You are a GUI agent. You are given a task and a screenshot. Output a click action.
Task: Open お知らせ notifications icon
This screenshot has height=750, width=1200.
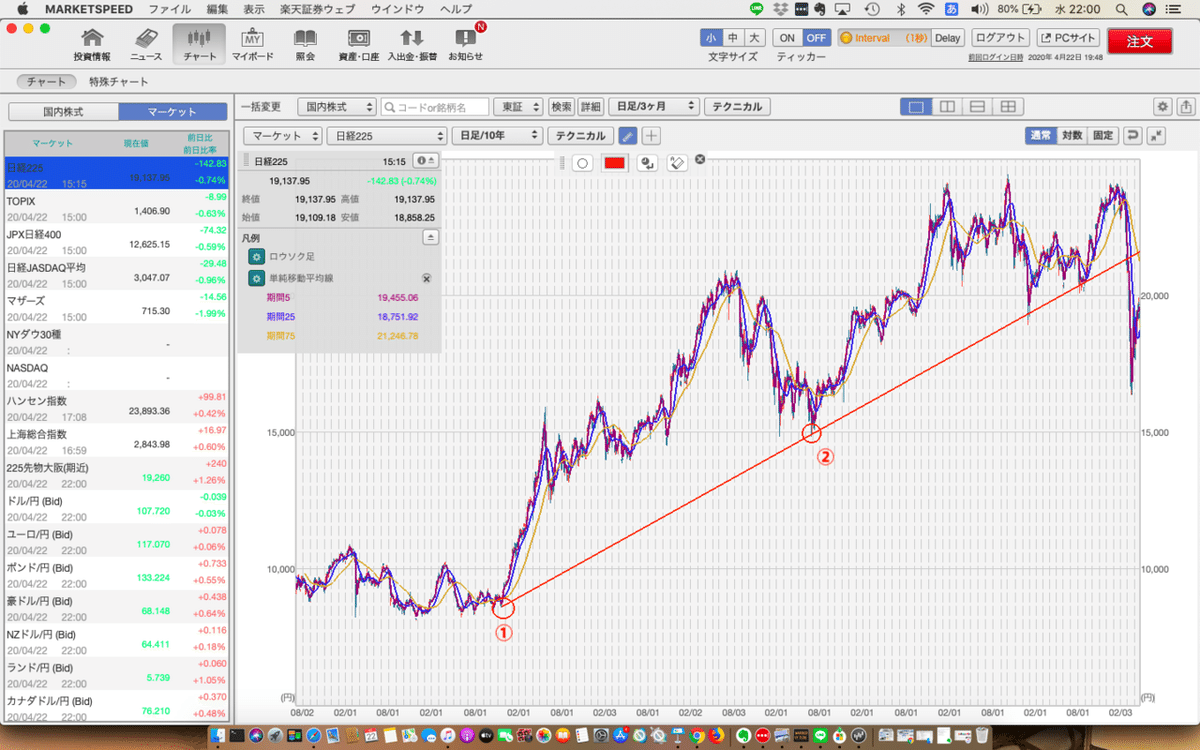tap(465, 44)
